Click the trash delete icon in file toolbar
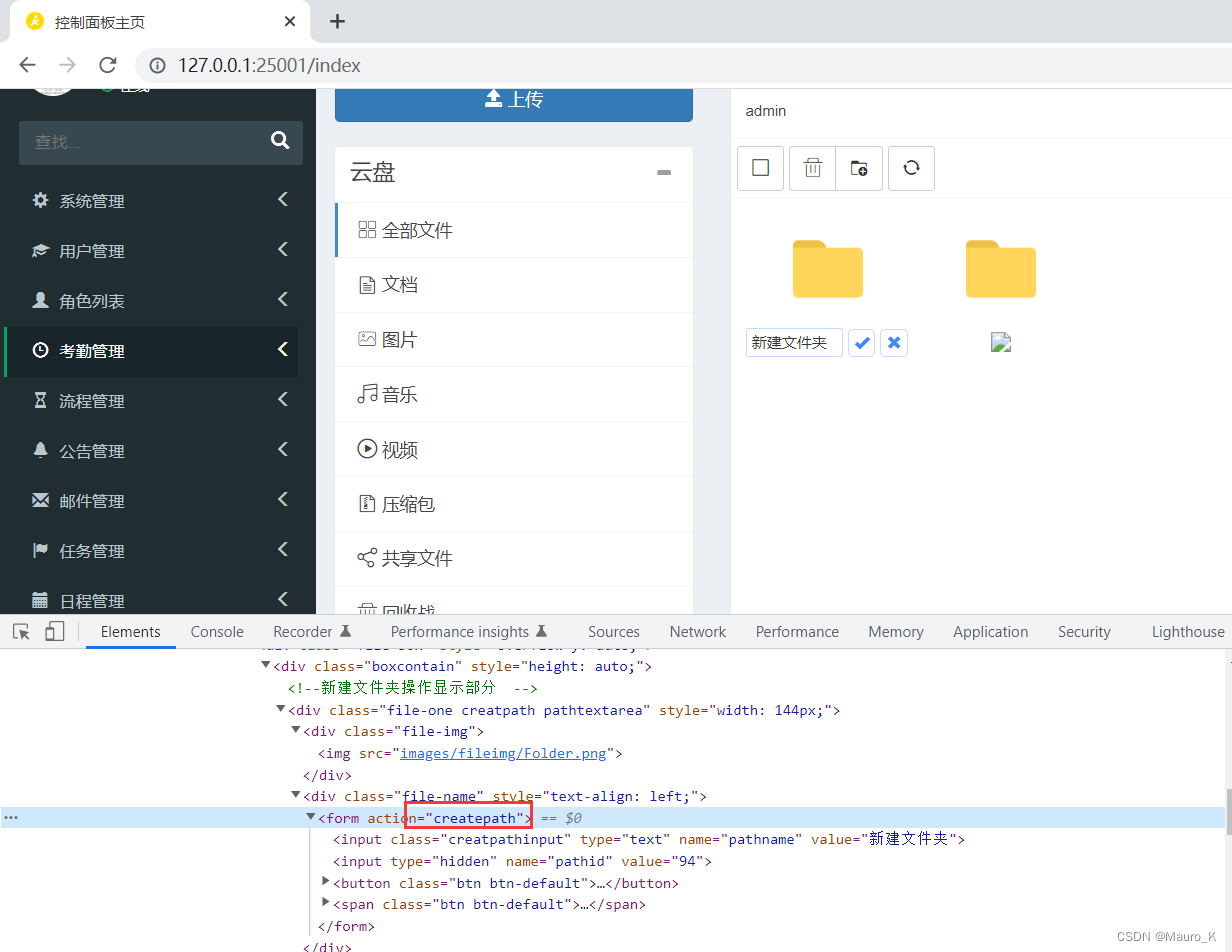1232x952 pixels. (811, 168)
